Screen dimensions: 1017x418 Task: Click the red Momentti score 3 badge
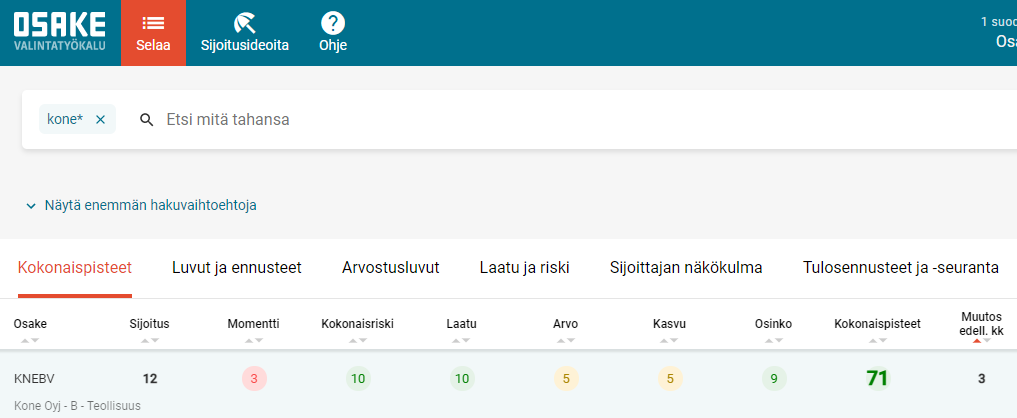tap(254, 379)
